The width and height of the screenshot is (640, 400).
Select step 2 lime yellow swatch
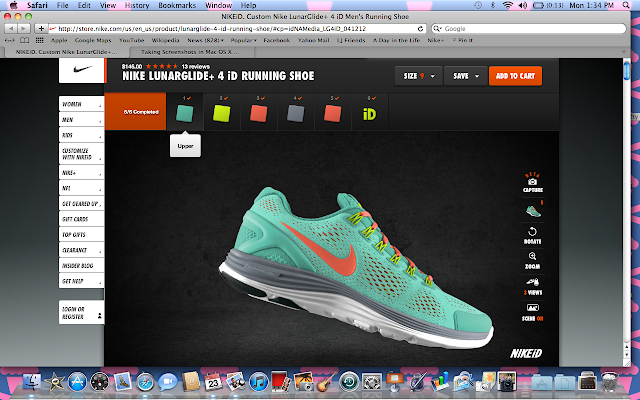222,113
